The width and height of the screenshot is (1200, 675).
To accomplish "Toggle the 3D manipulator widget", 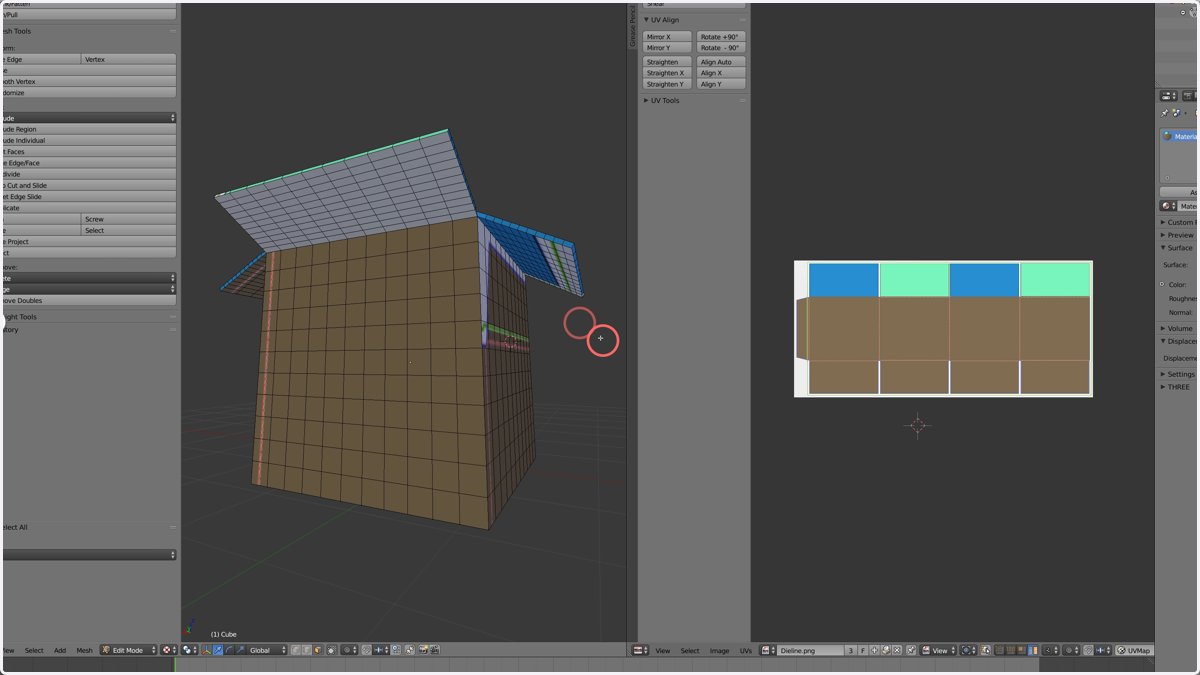I will (207, 650).
